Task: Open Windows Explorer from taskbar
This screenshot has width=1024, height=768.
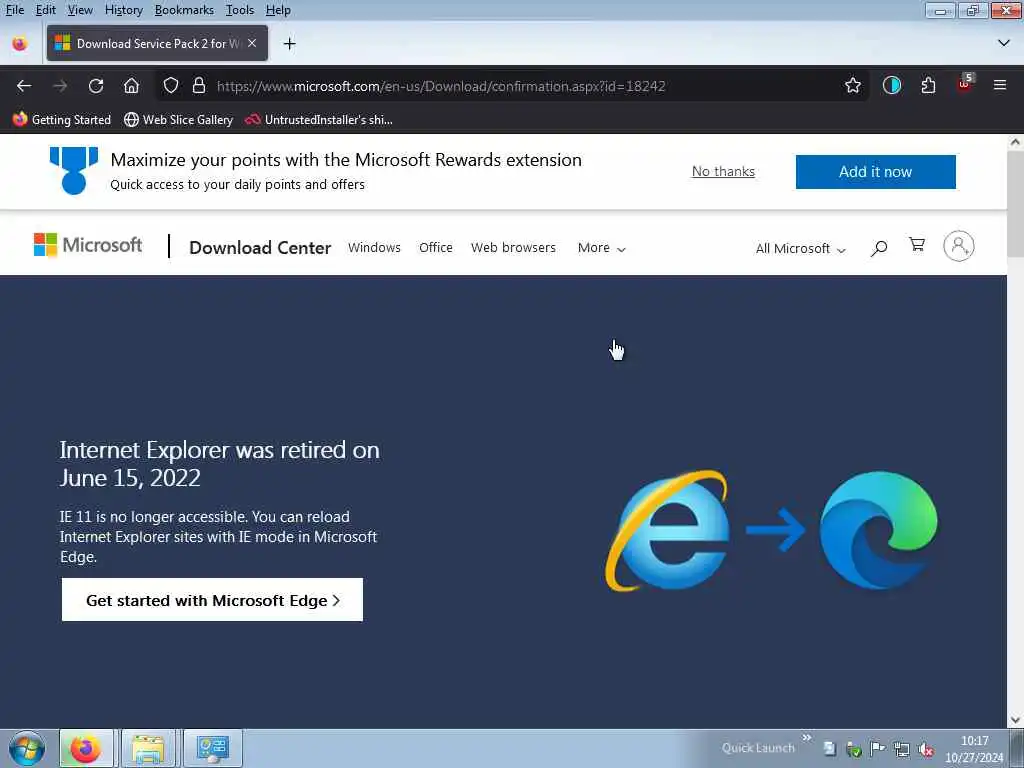Action: point(148,748)
